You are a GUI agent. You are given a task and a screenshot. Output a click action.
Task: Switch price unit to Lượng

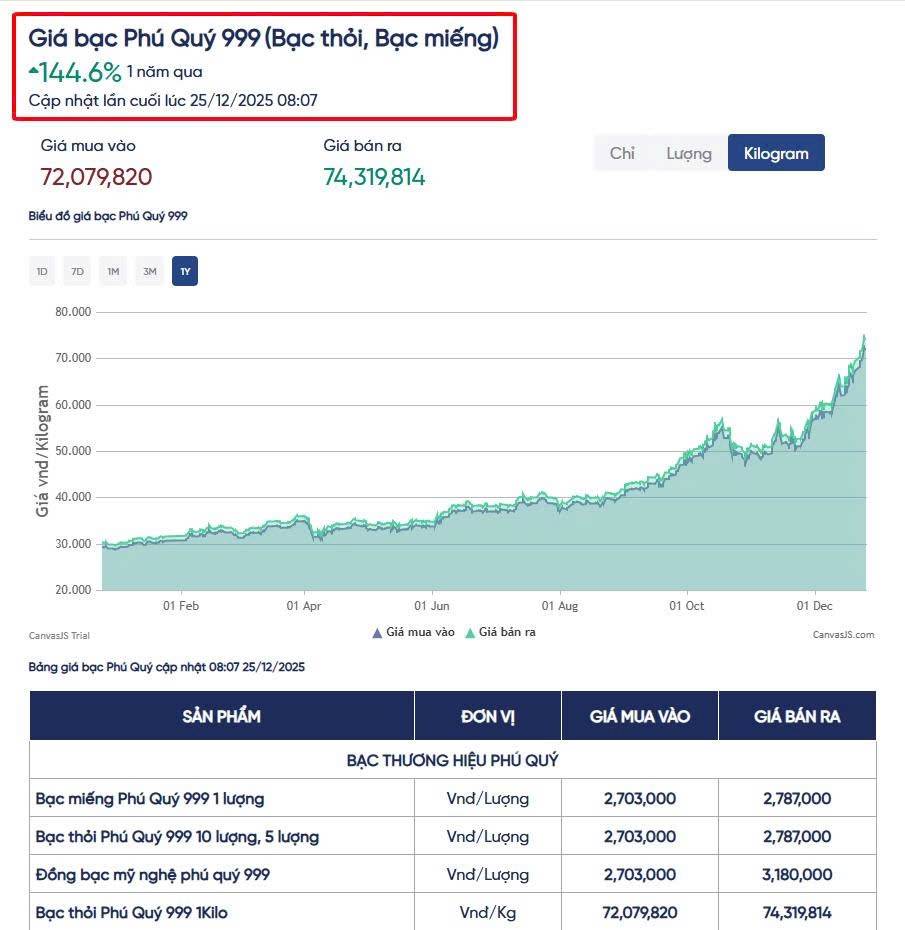pyautogui.click(x=688, y=153)
